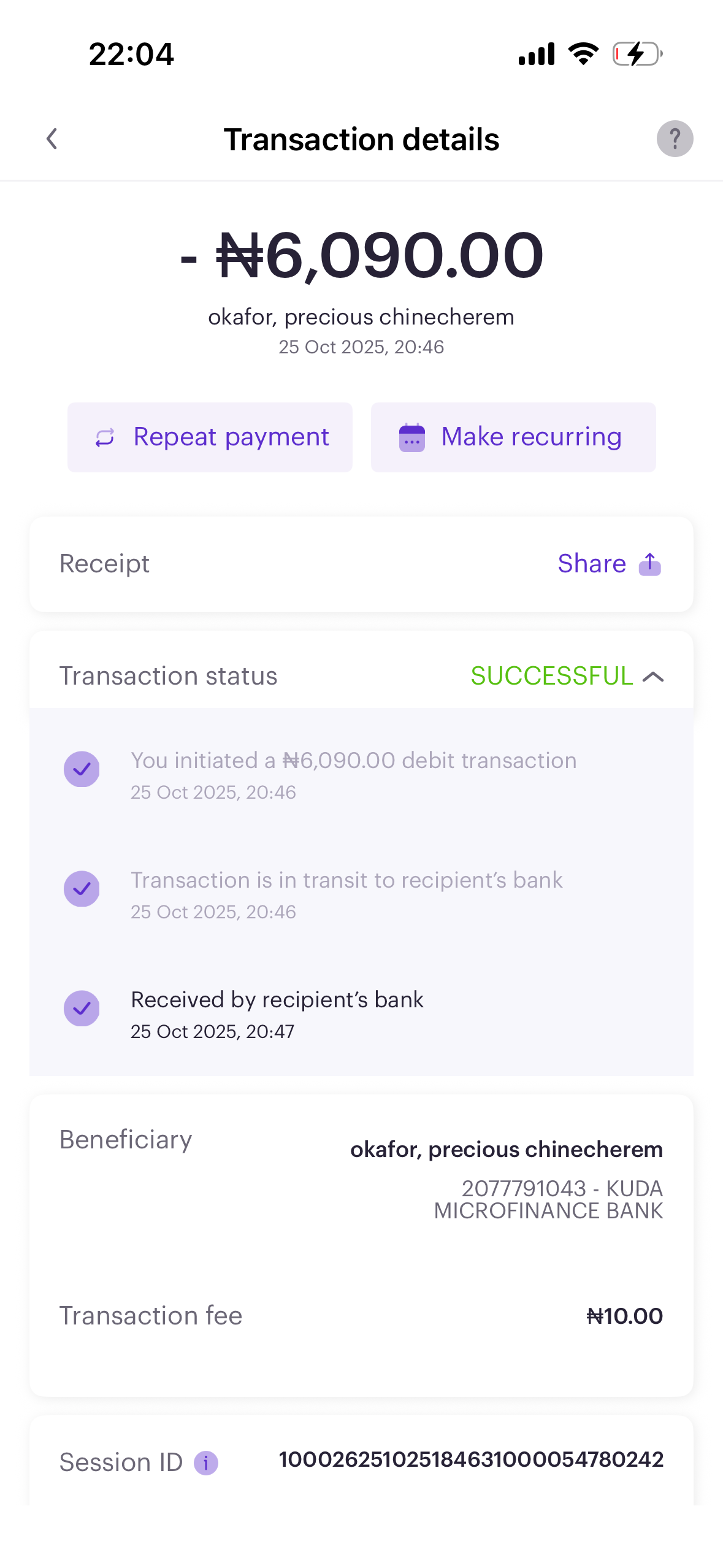The height and width of the screenshot is (1568, 723).
Task: Tap the Session ID number
Action: pyautogui.click(x=471, y=1459)
